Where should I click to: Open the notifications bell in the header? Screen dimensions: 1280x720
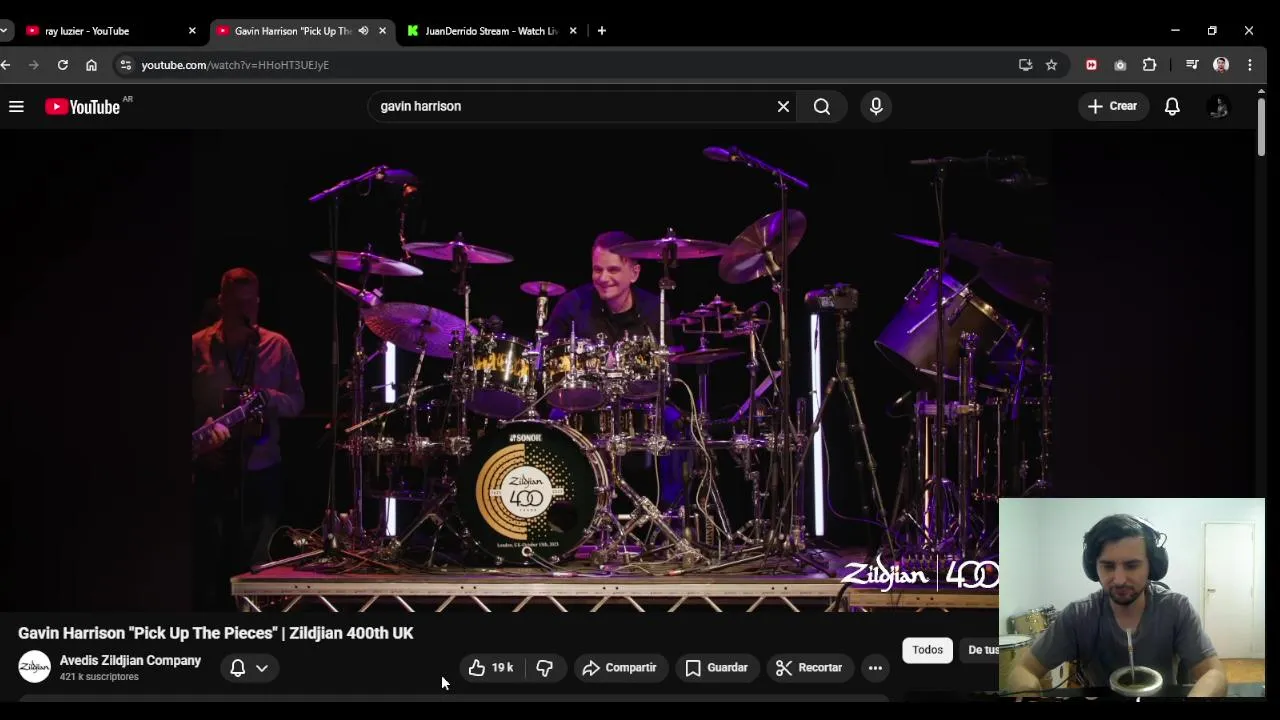1172,106
